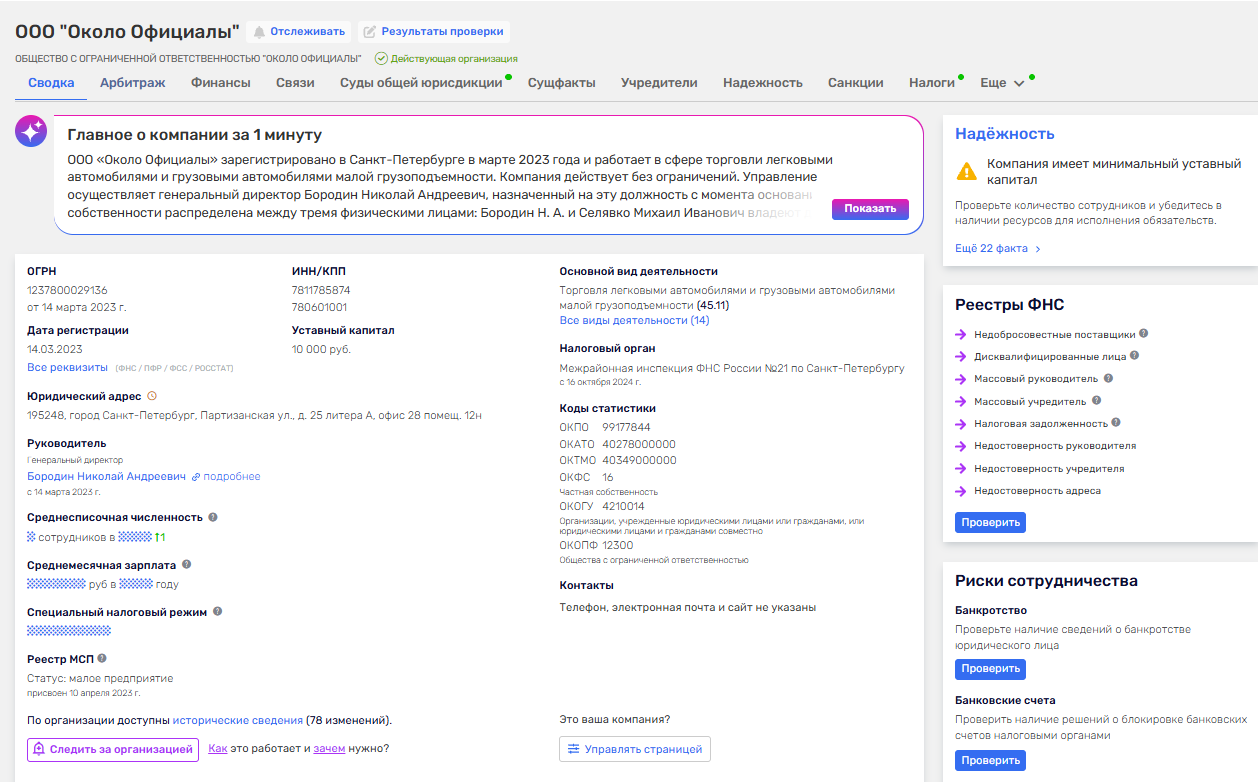The height and width of the screenshot is (782, 1258).
Task: Switch to the Арбитраж tab
Action: coord(133,83)
